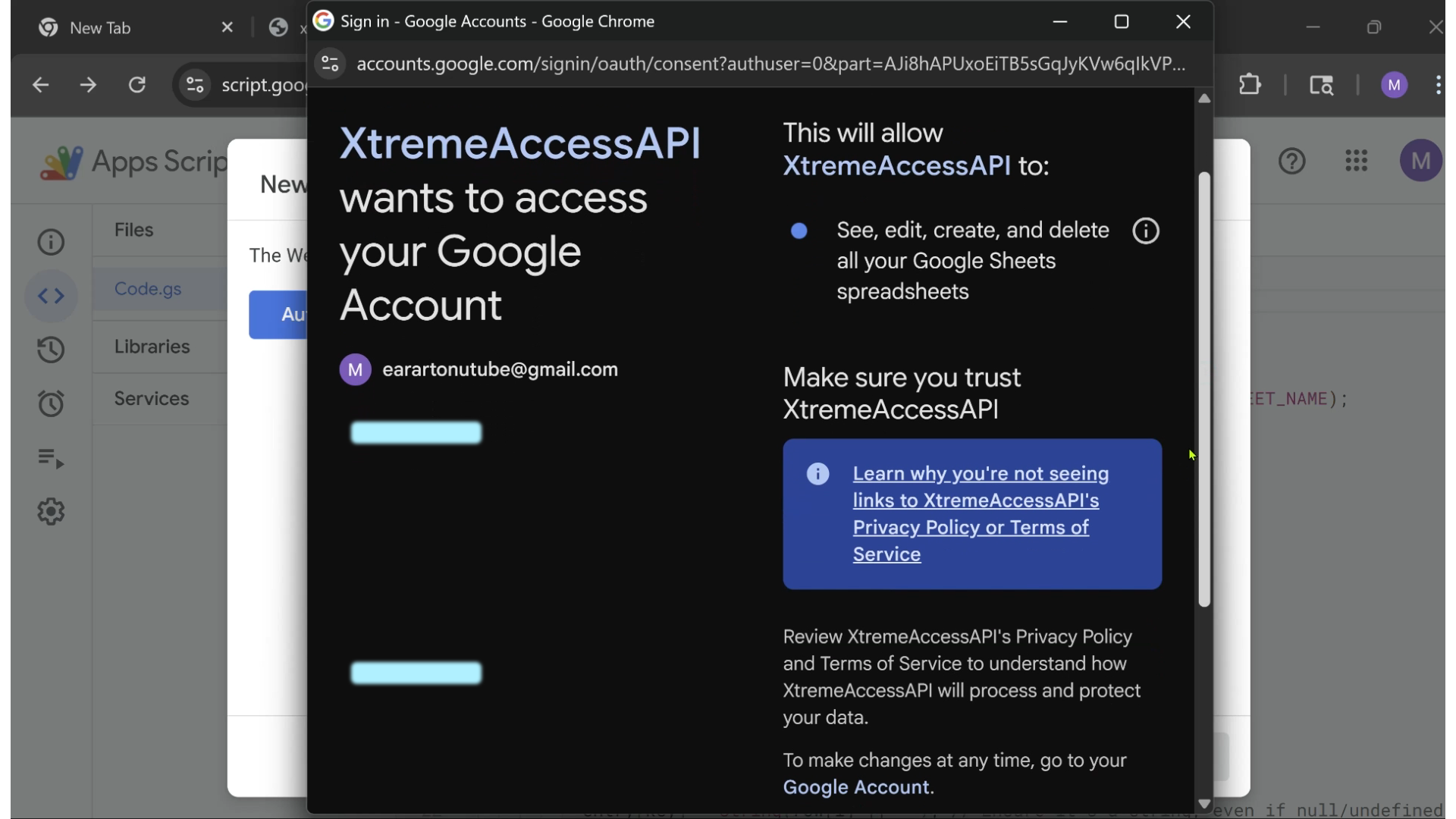Open the Project Settings gear icon

(x=51, y=512)
